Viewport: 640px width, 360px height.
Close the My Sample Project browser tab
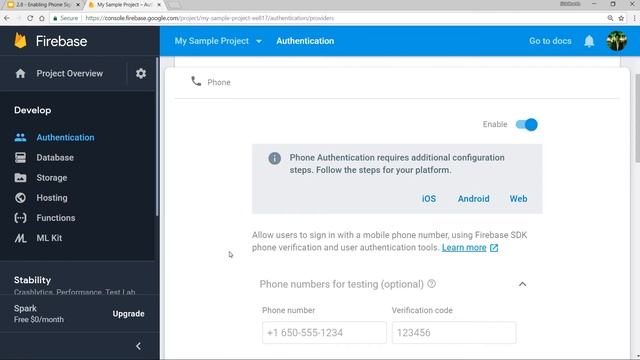coord(159,5)
